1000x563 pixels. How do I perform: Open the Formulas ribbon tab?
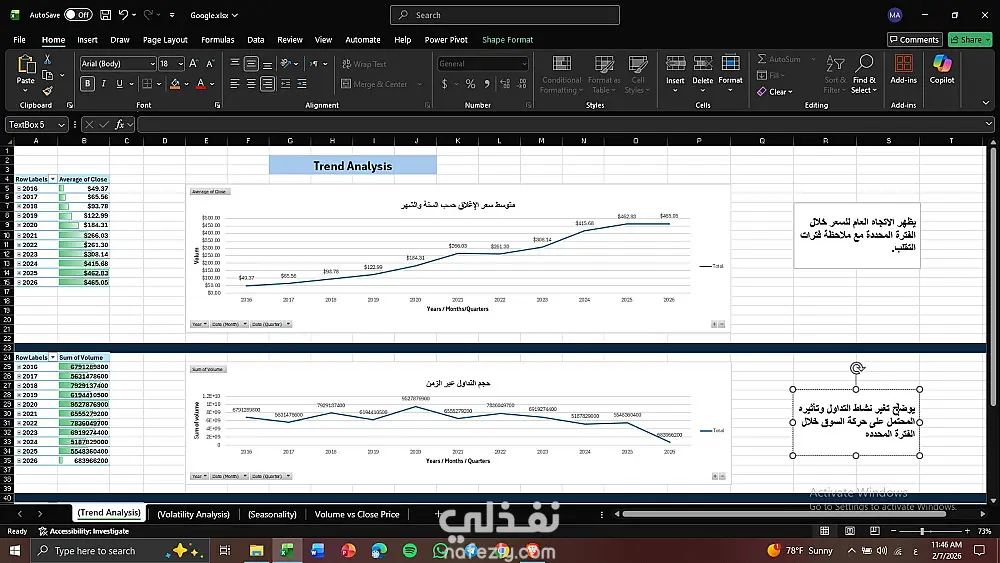(x=217, y=40)
